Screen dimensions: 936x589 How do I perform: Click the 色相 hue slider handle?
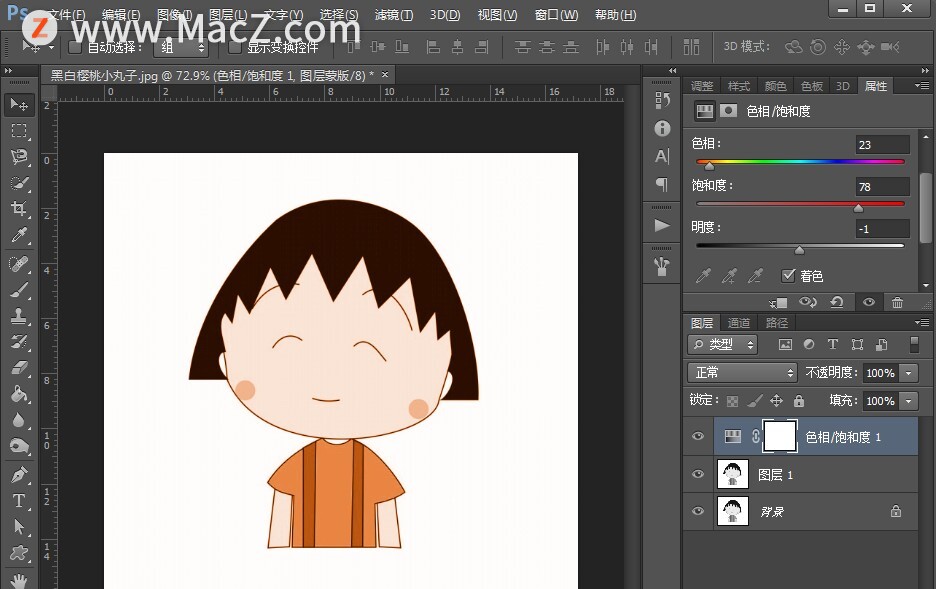pyautogui.click(x=709, y=166)
